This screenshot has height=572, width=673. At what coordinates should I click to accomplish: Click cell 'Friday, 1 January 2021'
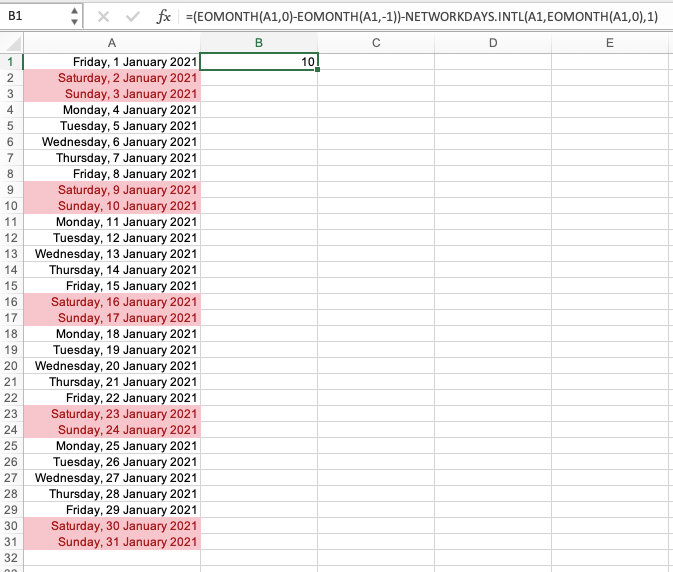[112, 62]
